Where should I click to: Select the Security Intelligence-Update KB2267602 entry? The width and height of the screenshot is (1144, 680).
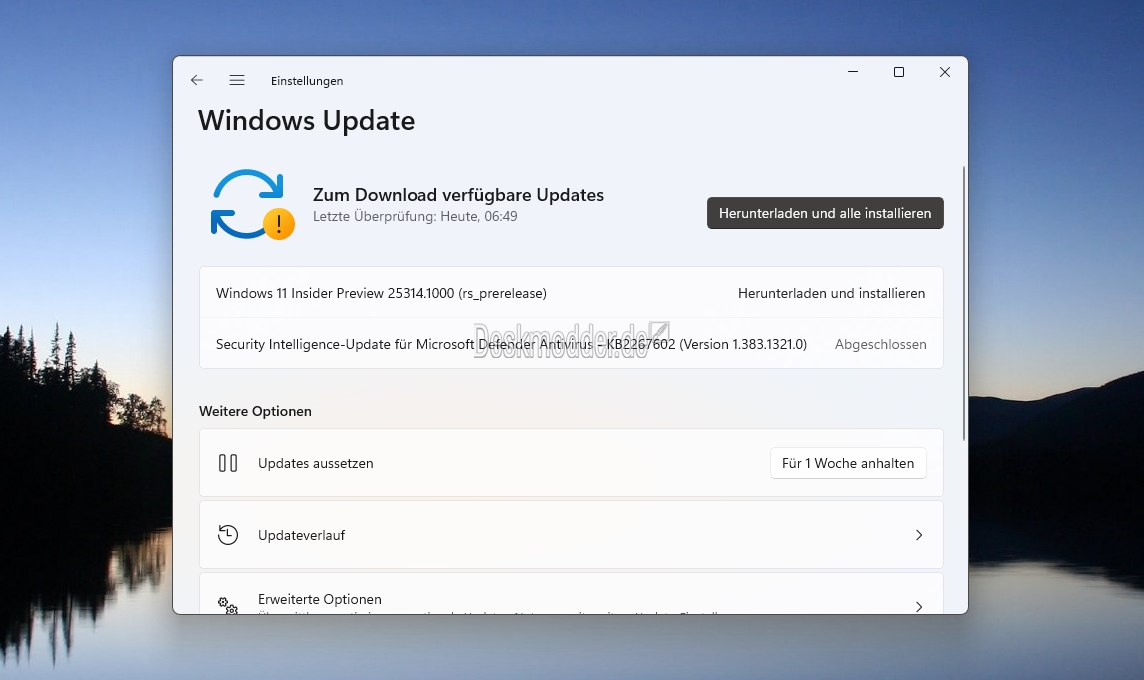point(511,344)
